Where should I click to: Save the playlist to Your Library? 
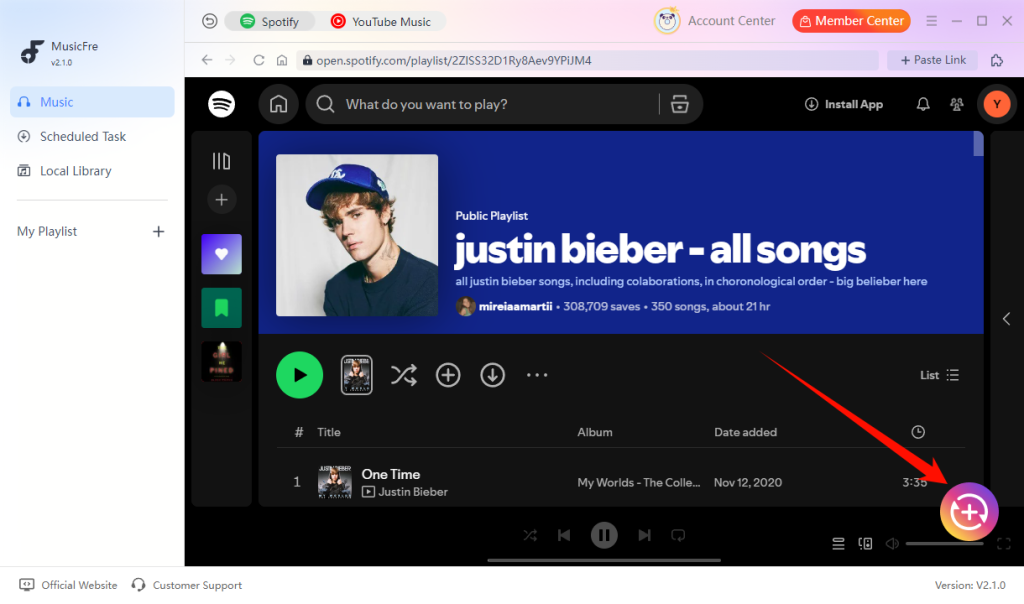(x=448, y=375)
